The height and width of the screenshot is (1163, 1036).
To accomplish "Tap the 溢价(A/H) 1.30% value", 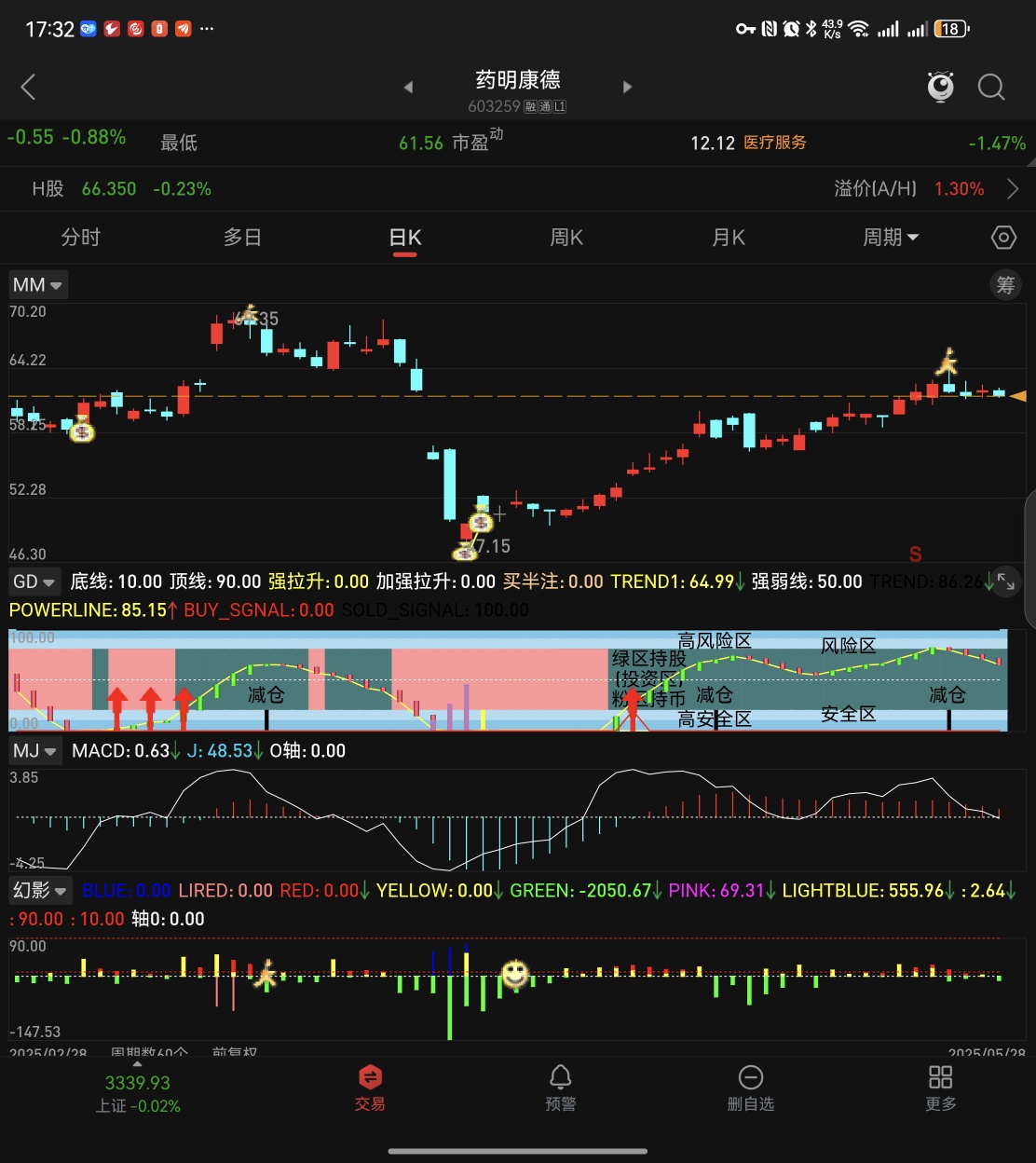I will coord(959,189).
